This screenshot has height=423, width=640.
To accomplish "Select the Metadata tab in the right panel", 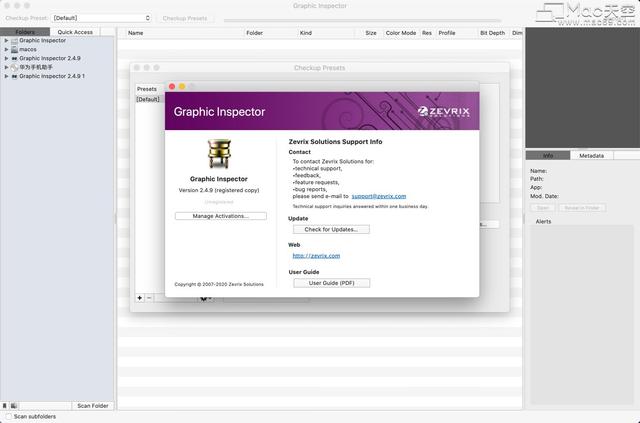I will coord(591,156).
